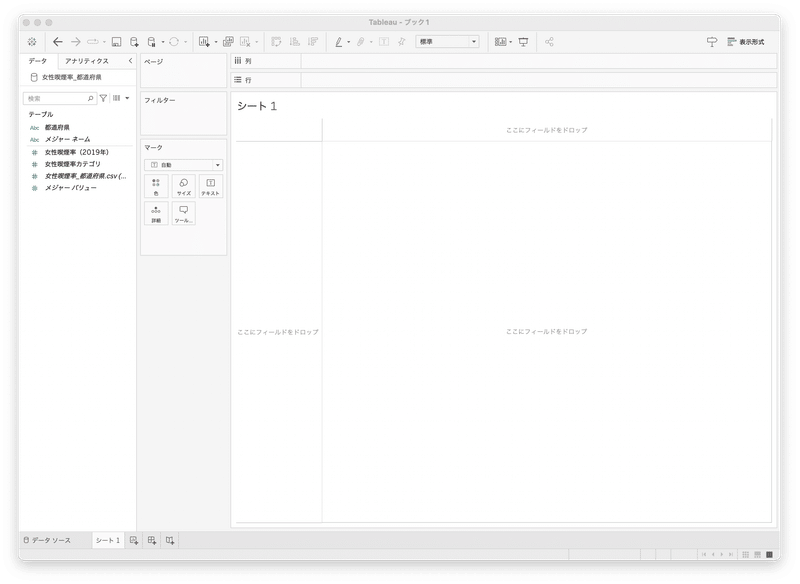Click the シート 1 title

coord(257,106)
